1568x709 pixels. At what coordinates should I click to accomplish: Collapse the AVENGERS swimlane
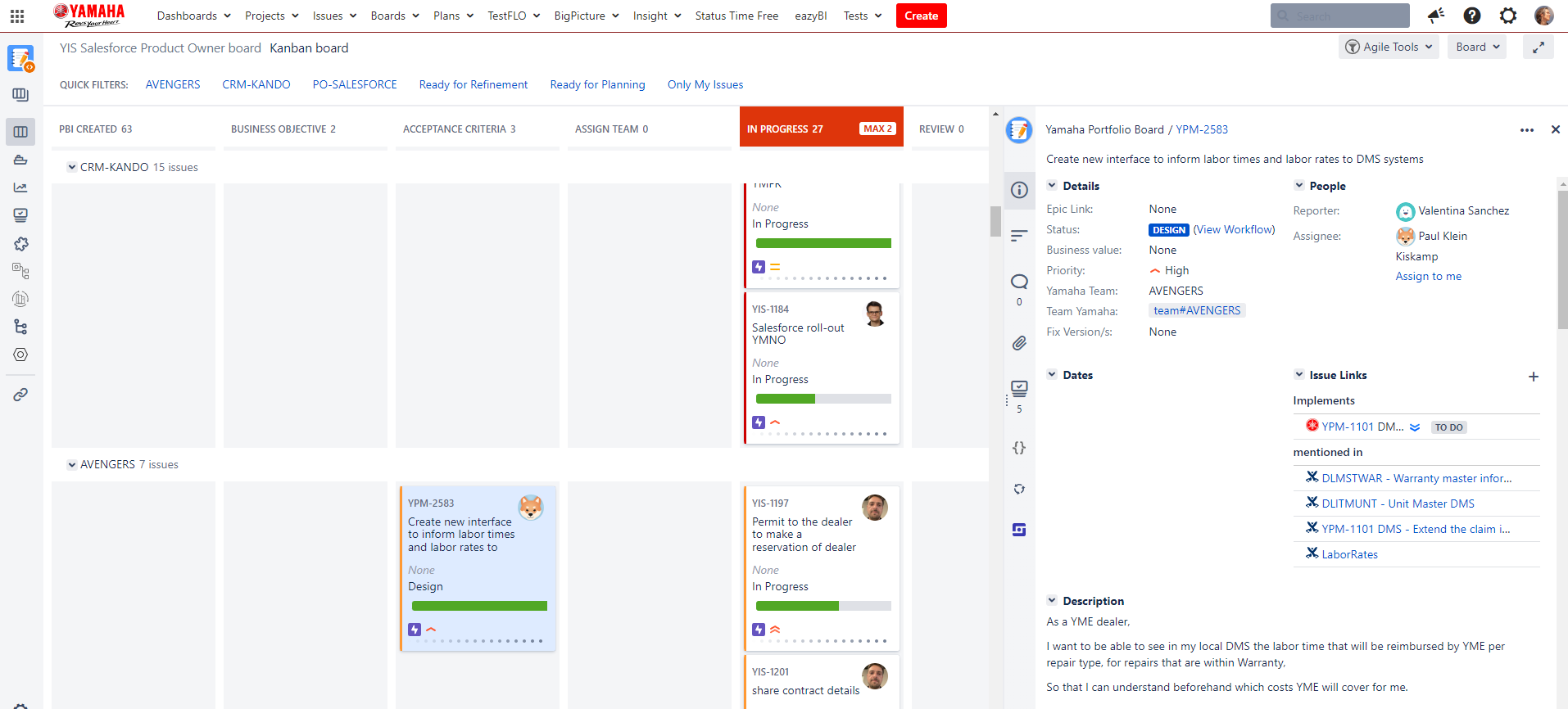[x=72, y=464]
